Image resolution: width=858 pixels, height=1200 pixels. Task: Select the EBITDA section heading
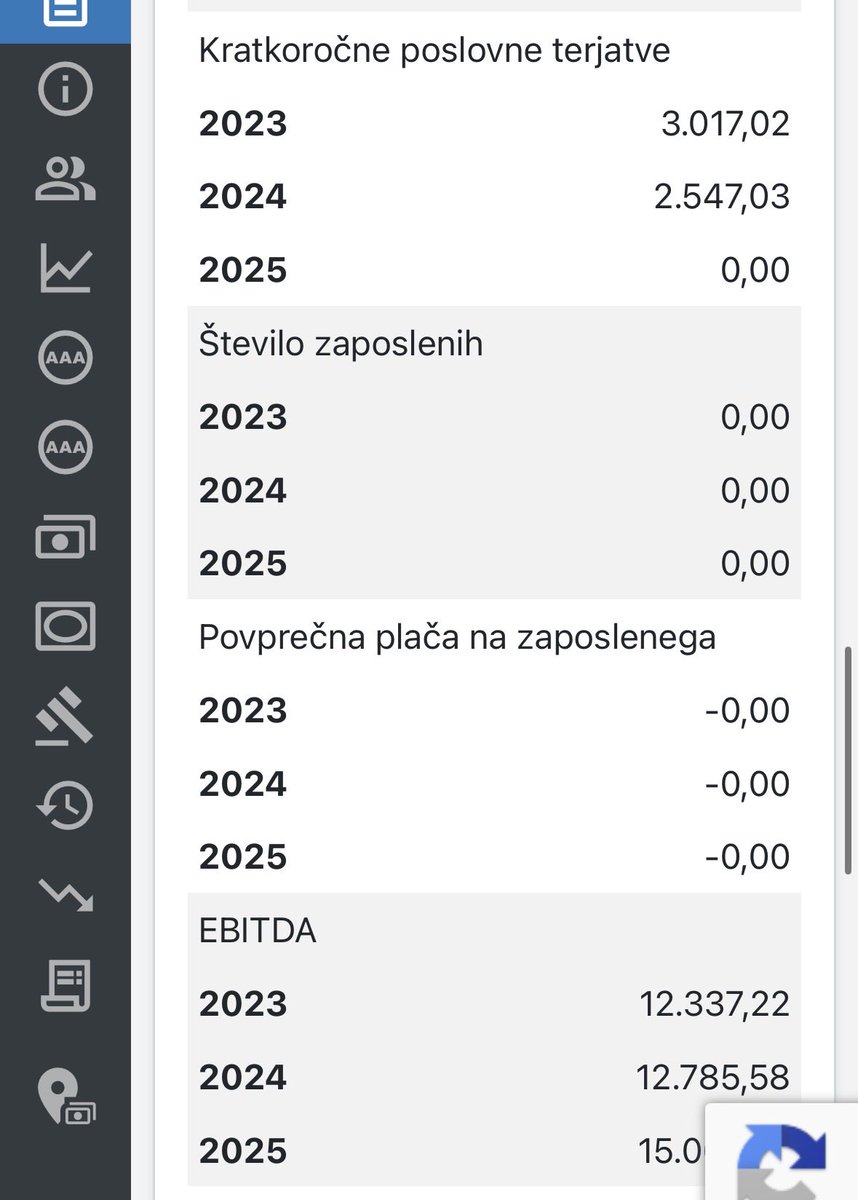(258, 931)
